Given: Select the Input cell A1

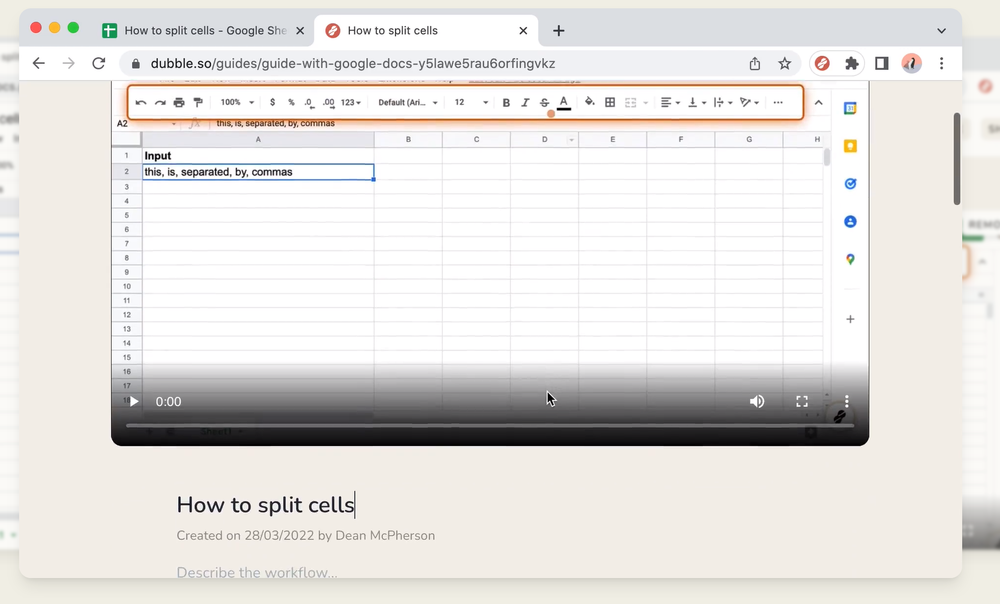Looking at the screenshot, I should tap(258, 156).
